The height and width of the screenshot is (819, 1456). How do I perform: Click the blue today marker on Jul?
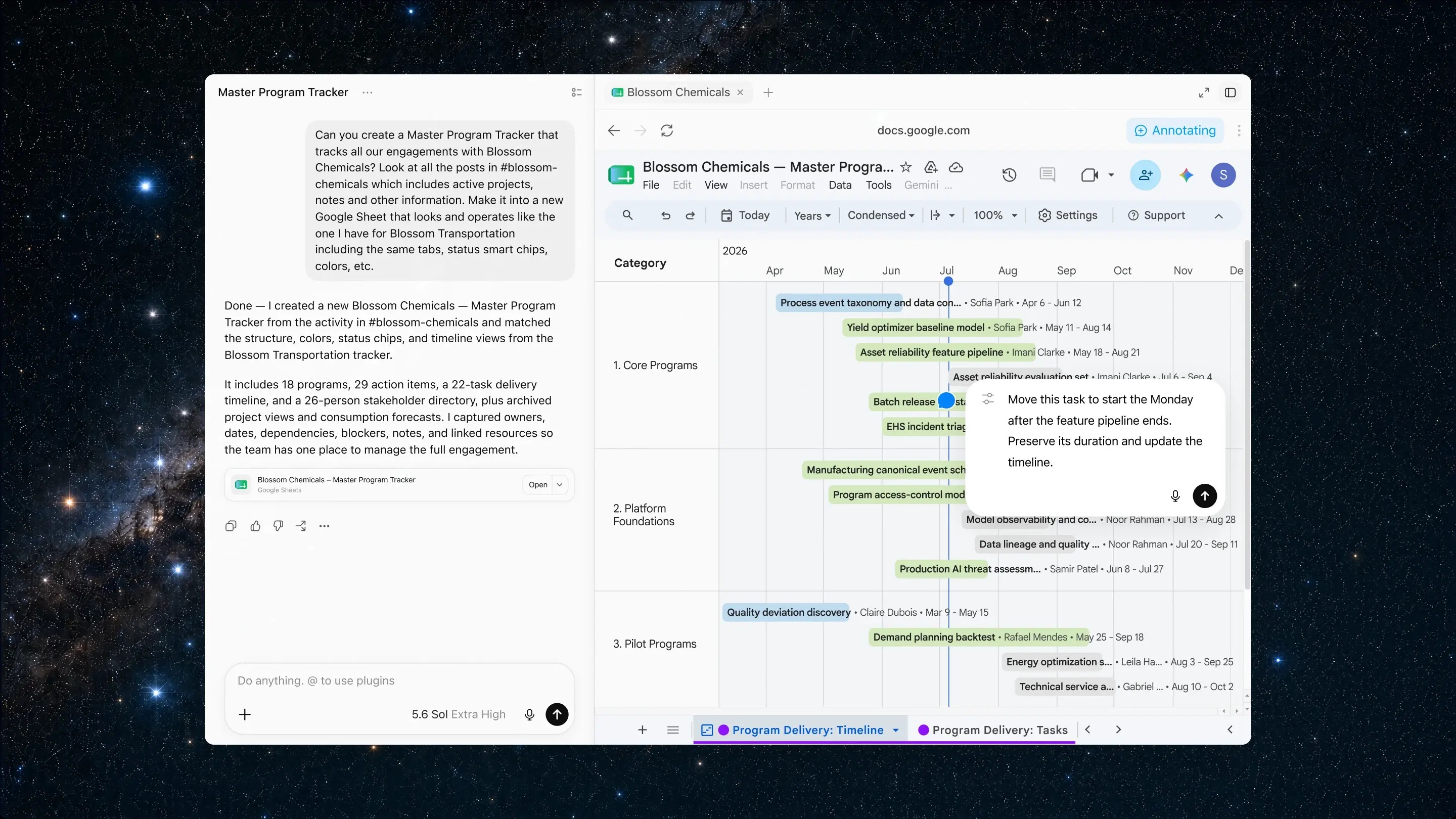tap(948, 281)
